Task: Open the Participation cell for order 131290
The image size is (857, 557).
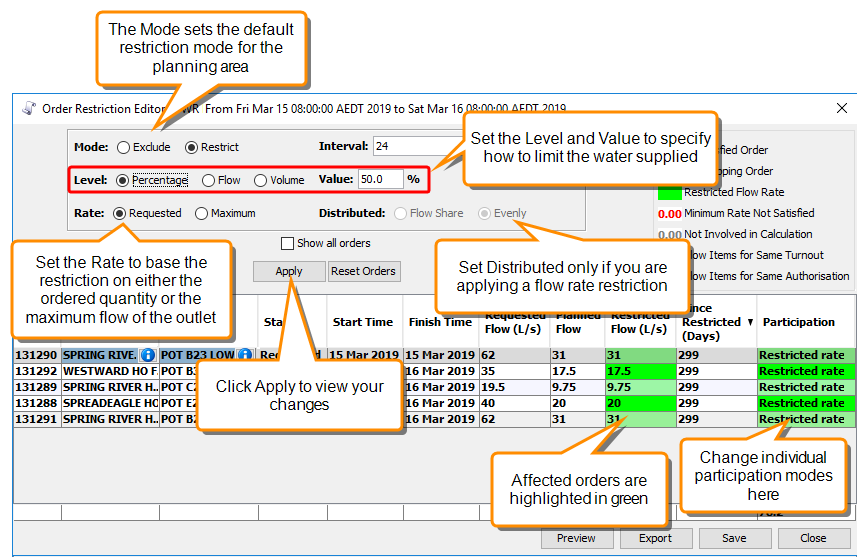Action: coord(804,355)
